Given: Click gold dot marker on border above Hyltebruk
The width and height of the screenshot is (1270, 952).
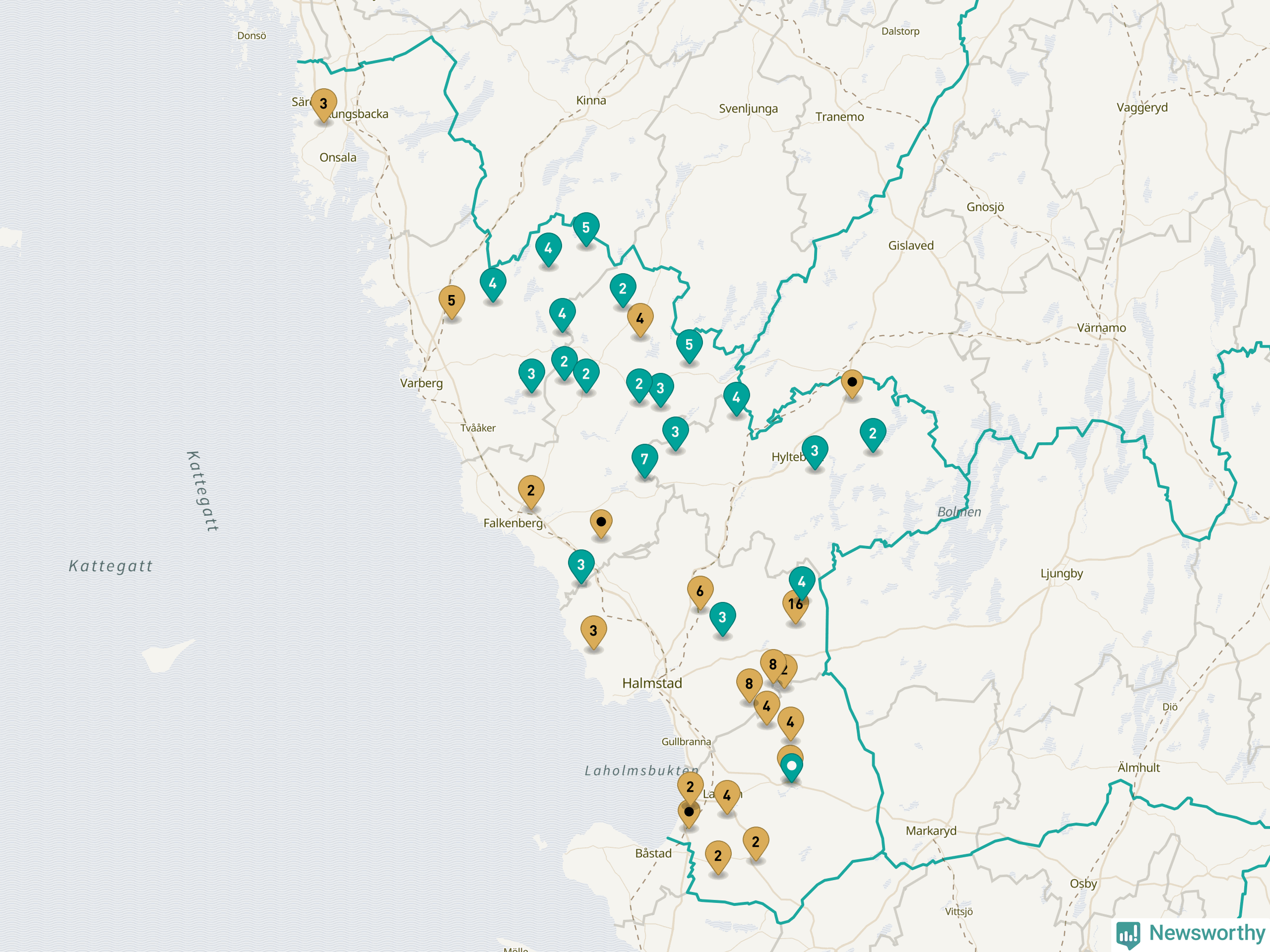Looking at the screenshot, I should click(852, 382).
